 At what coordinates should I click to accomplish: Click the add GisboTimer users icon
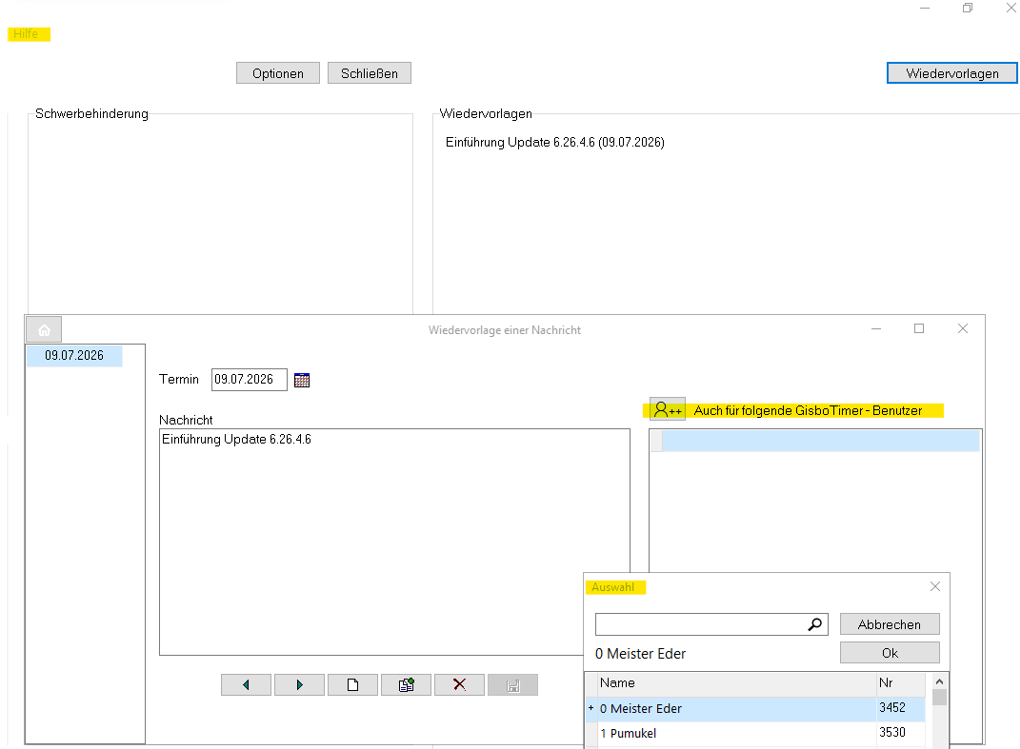tap(667, 410)
